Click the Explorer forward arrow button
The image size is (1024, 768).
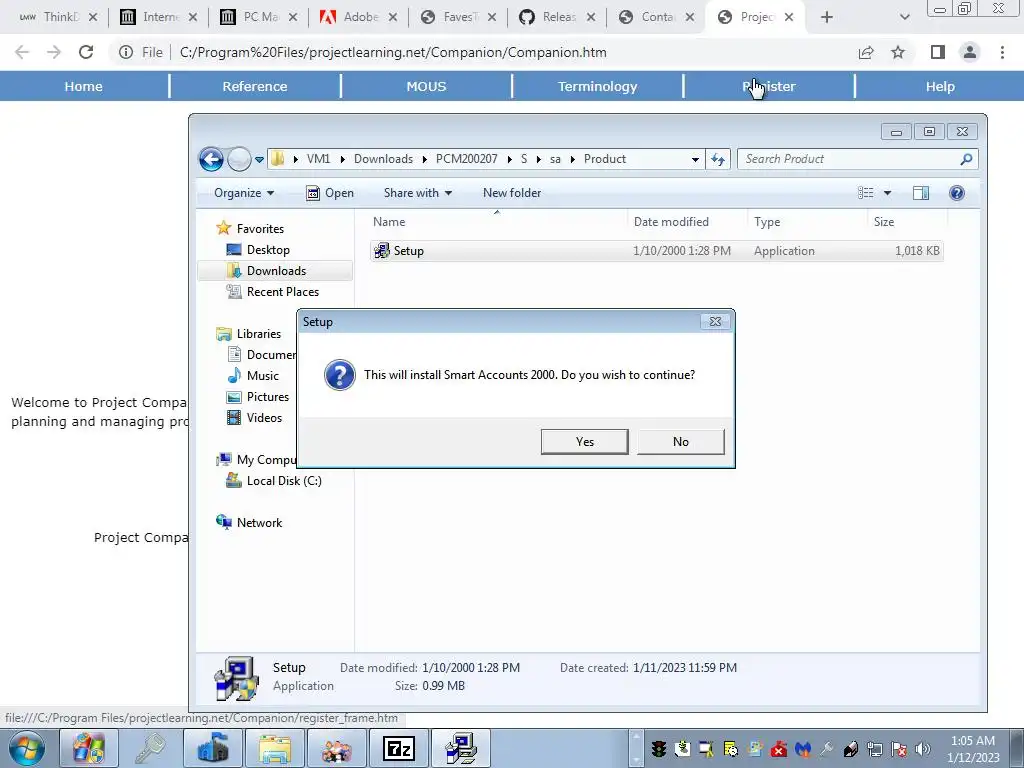pyautogui.click(x=239, y=159)
